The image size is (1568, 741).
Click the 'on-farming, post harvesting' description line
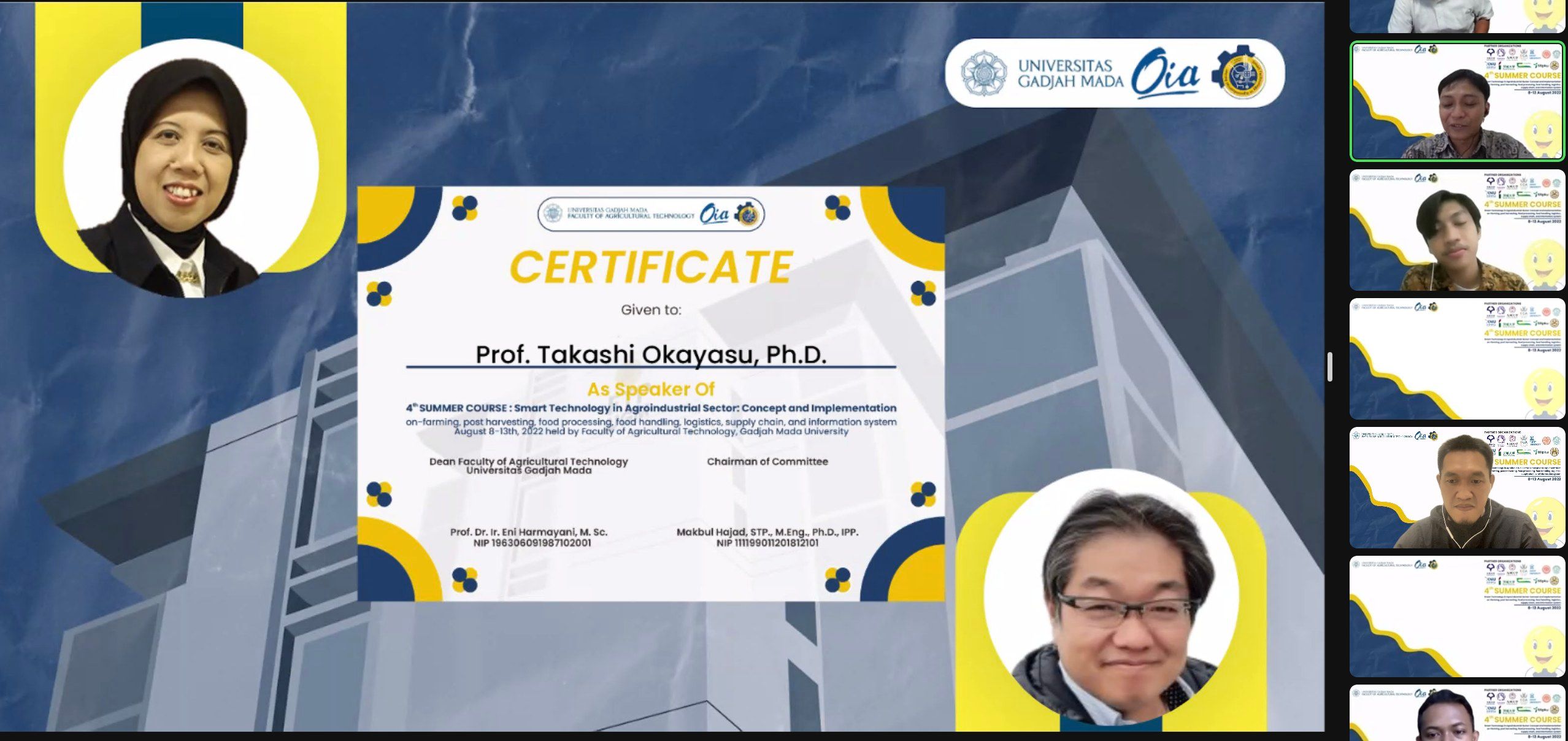pyautogui.click(x=651, y=422)
